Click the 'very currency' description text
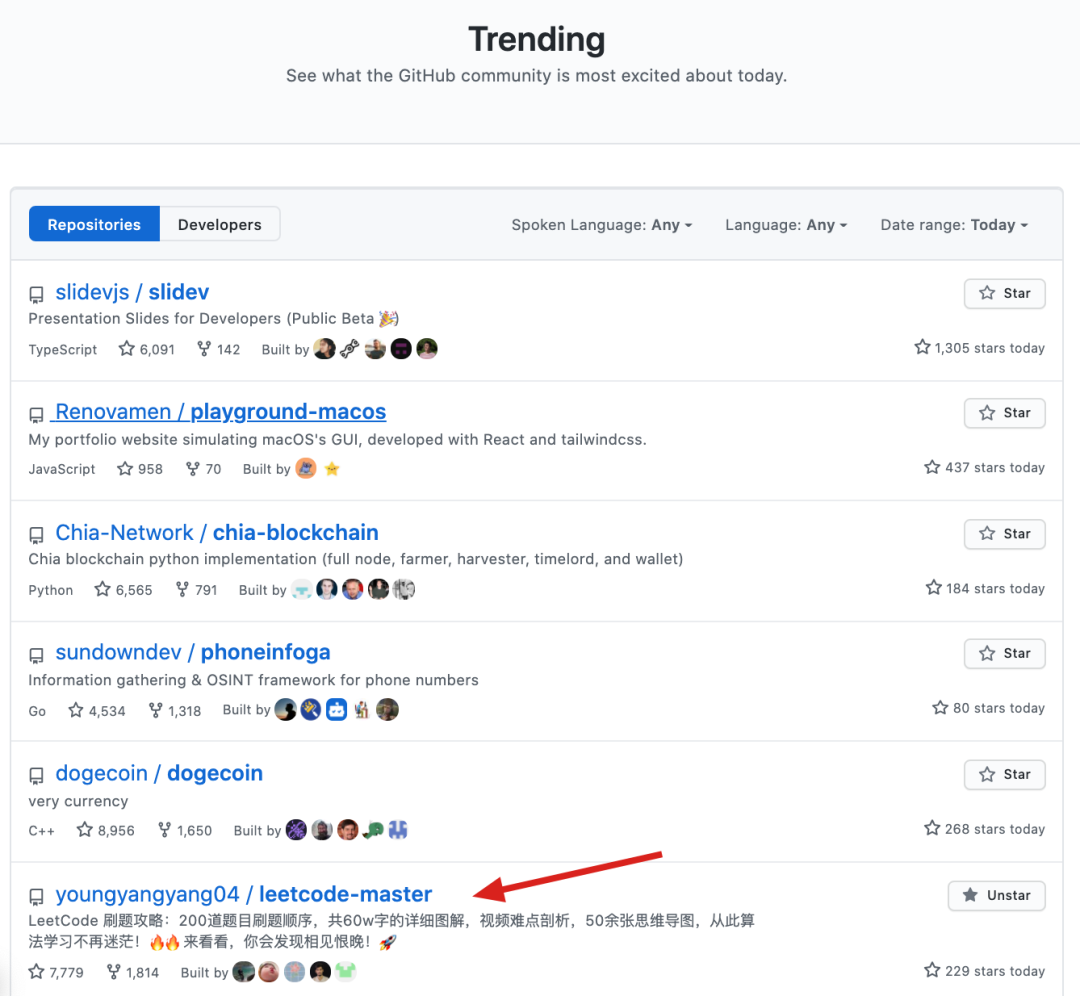 click(78, 801)
